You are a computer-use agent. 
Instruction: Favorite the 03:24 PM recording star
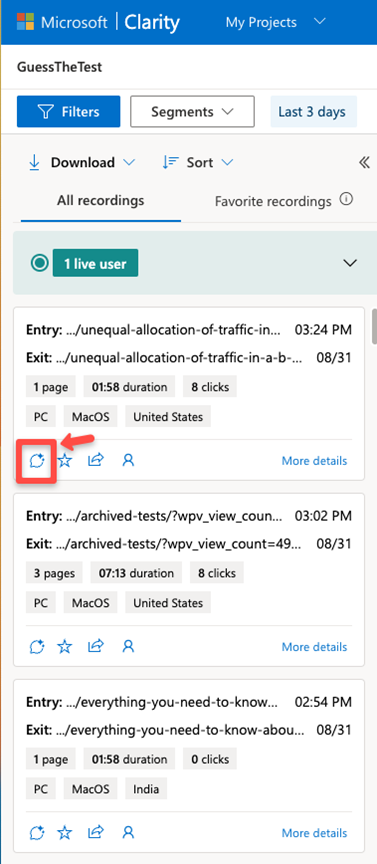65,460
